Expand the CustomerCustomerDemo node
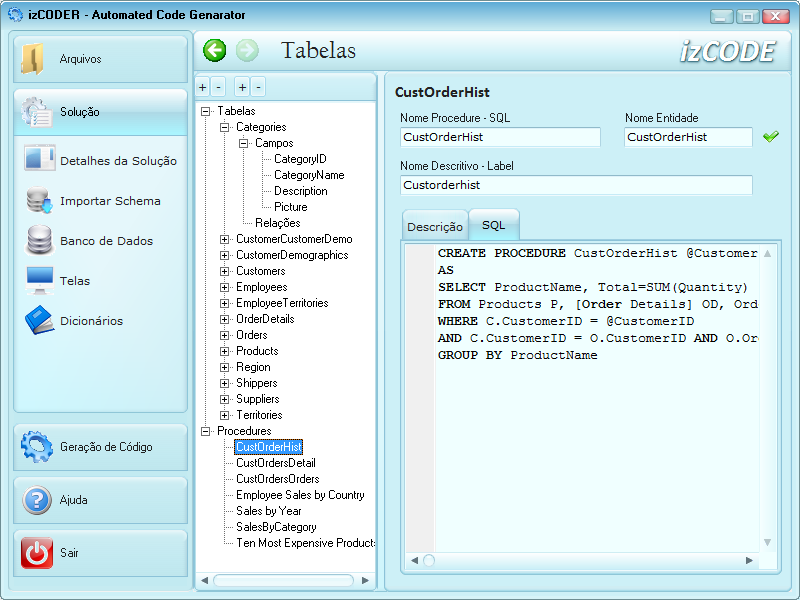The height and width of the screenshot is (600, 800). 224,239
